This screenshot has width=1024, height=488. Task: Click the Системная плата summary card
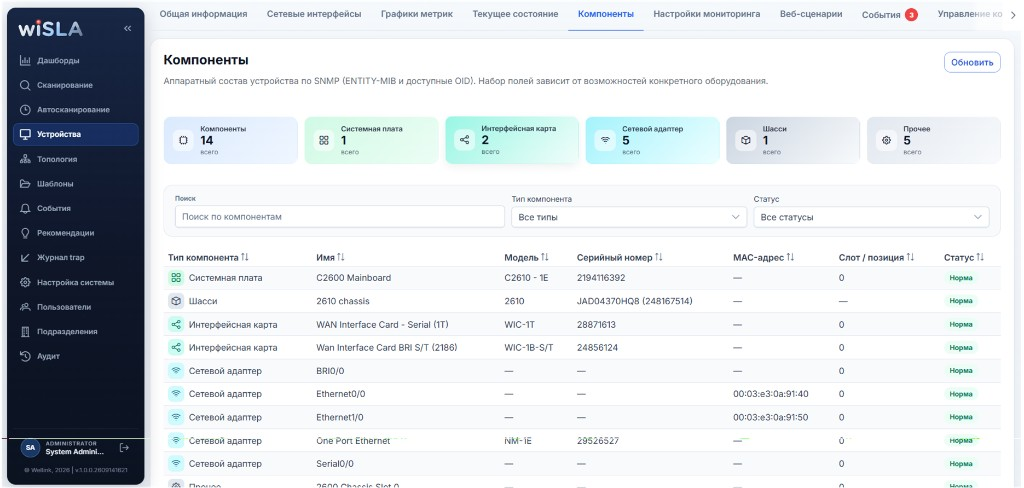pyautogui.click(x=372, y=140)
